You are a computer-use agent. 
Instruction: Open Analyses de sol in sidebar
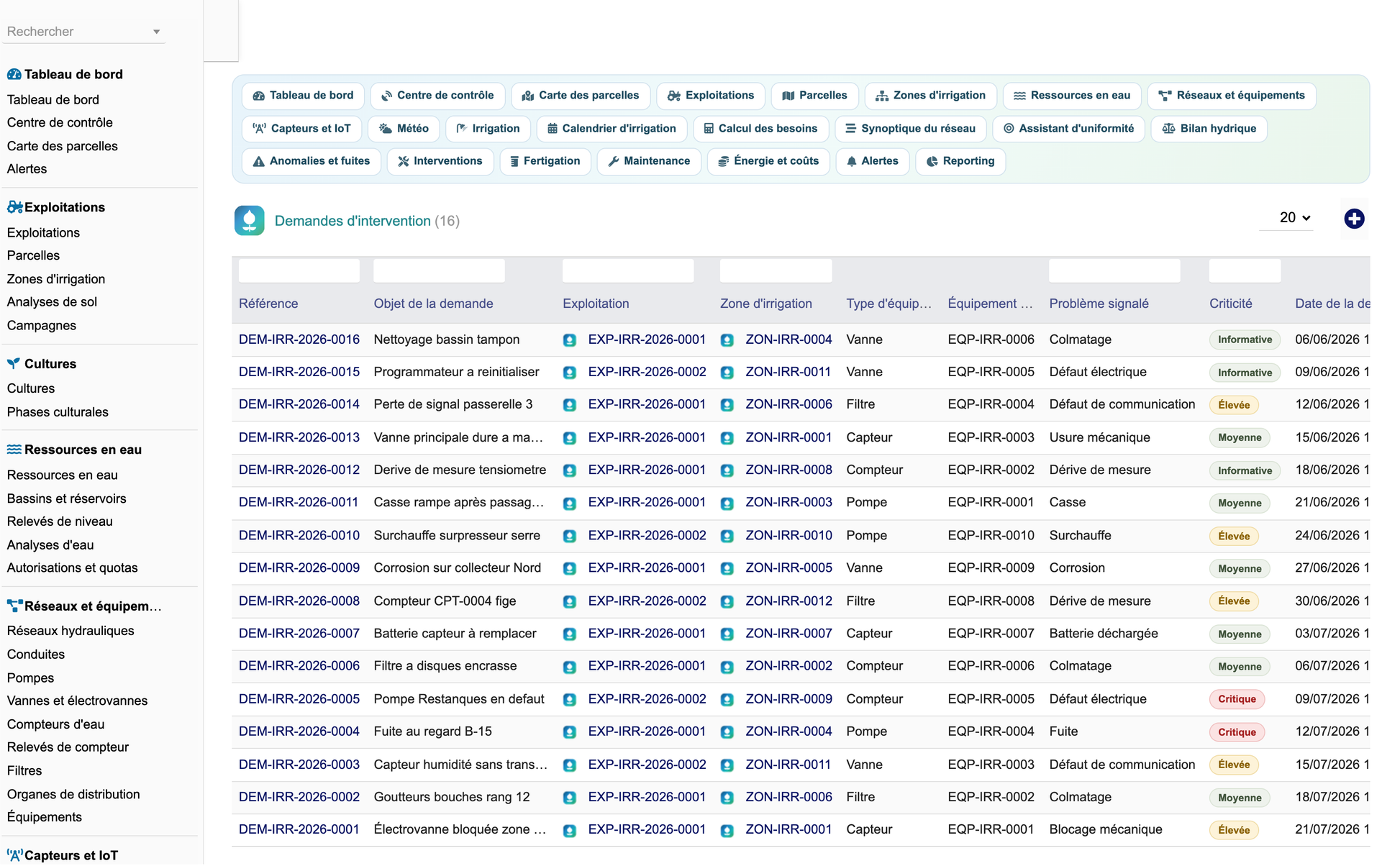click(52, 302)
